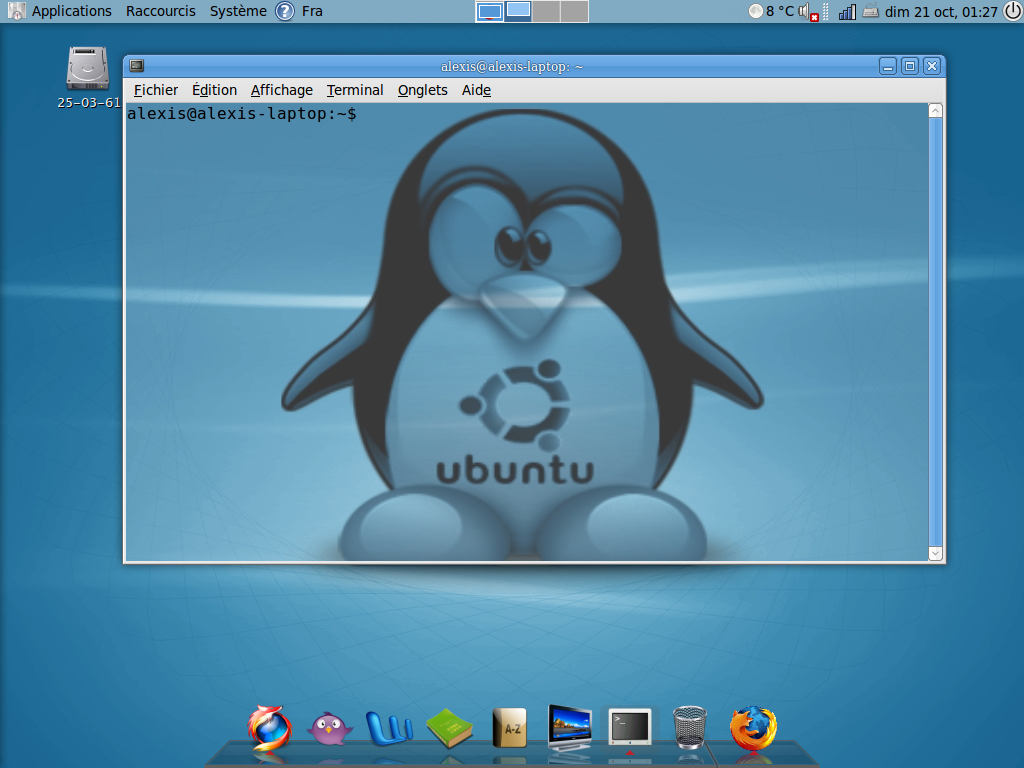Click the keyboard tray icon
Image resolution: width=1024 pixels, height=768 pixels.
(871, 10)
